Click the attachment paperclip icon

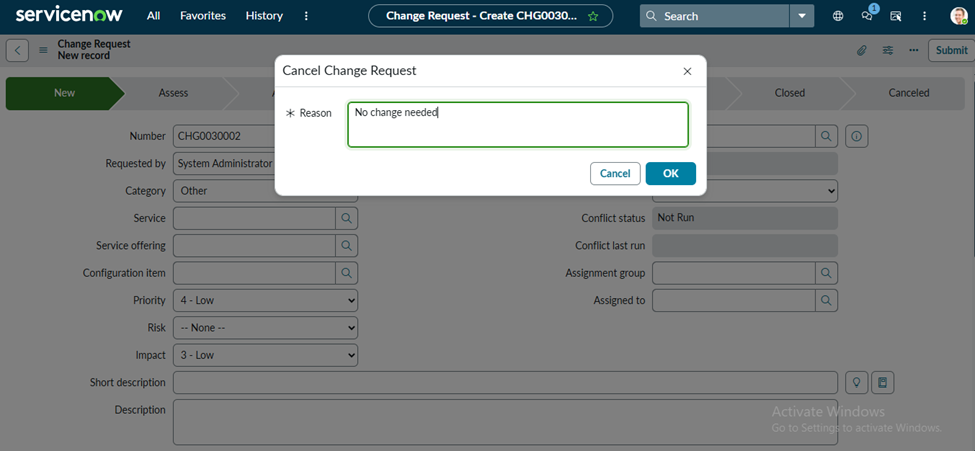(861, 51)
